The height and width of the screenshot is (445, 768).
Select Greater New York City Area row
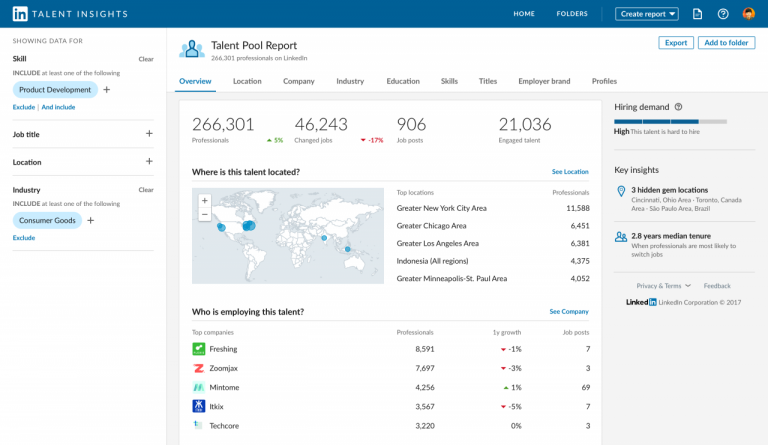point(493,208)
